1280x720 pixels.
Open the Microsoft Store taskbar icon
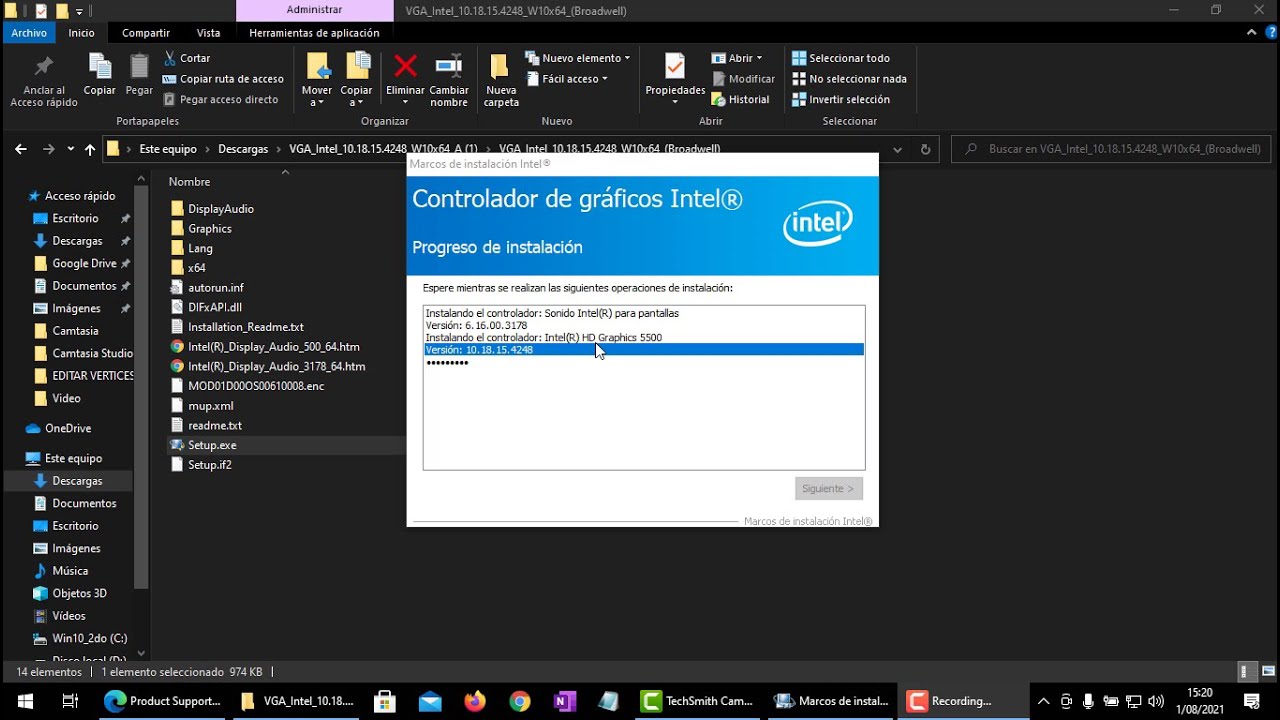click(x=384, y=701)
